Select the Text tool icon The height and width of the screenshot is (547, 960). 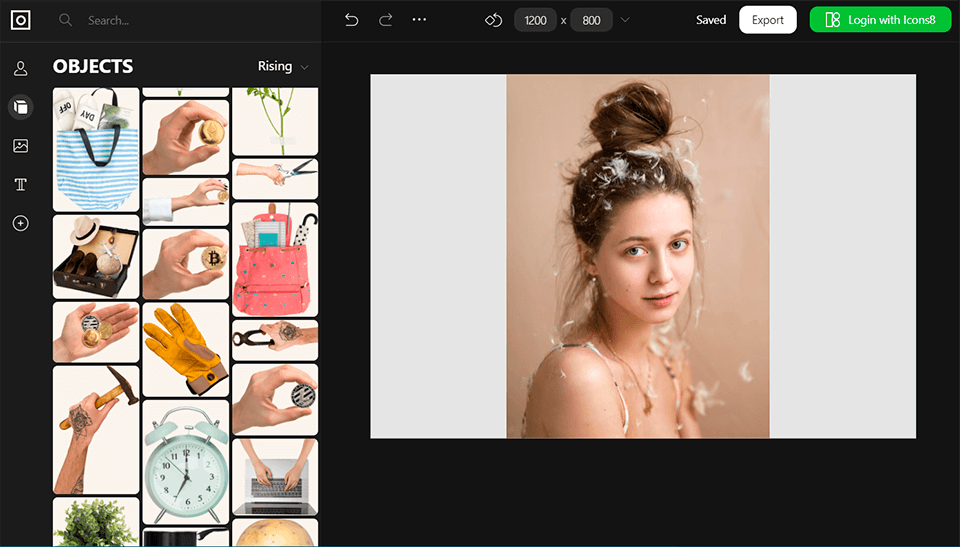(x=21, y=184)
